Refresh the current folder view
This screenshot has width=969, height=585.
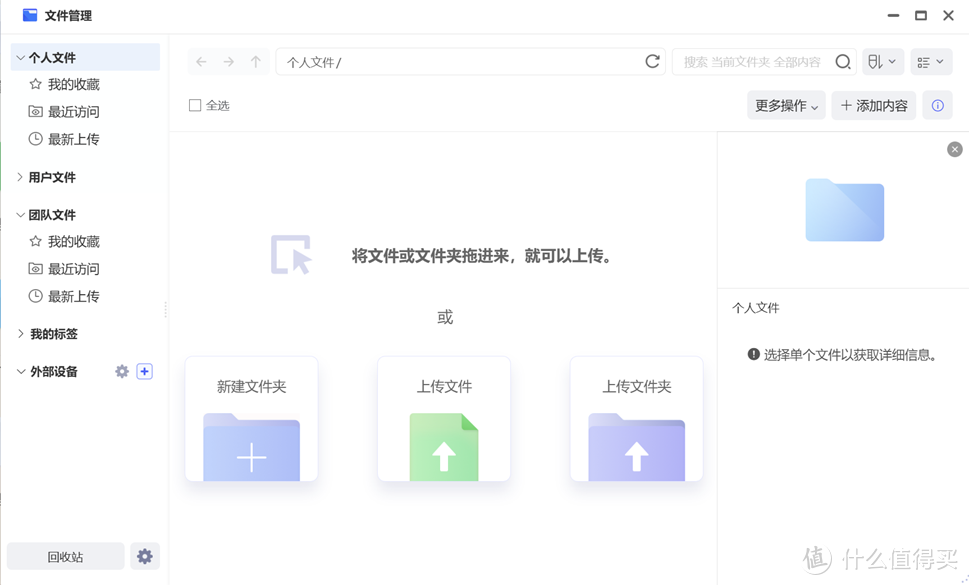[652, 61]
